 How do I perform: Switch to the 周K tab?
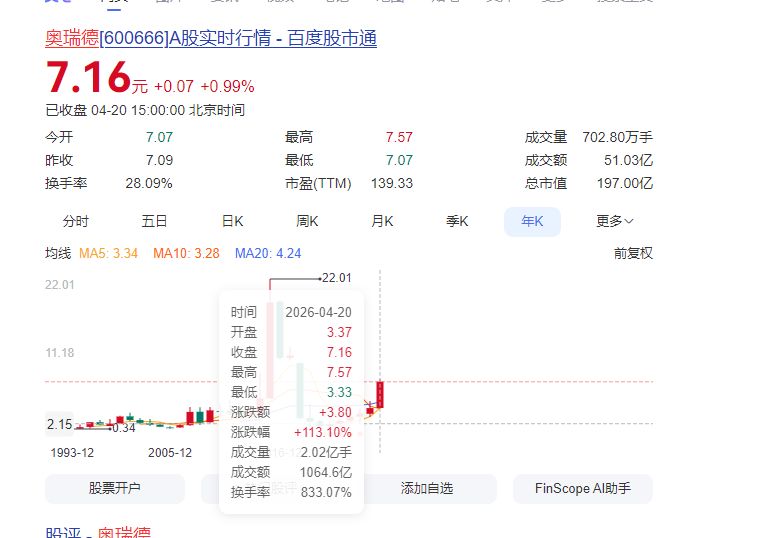tap(307, 221)
